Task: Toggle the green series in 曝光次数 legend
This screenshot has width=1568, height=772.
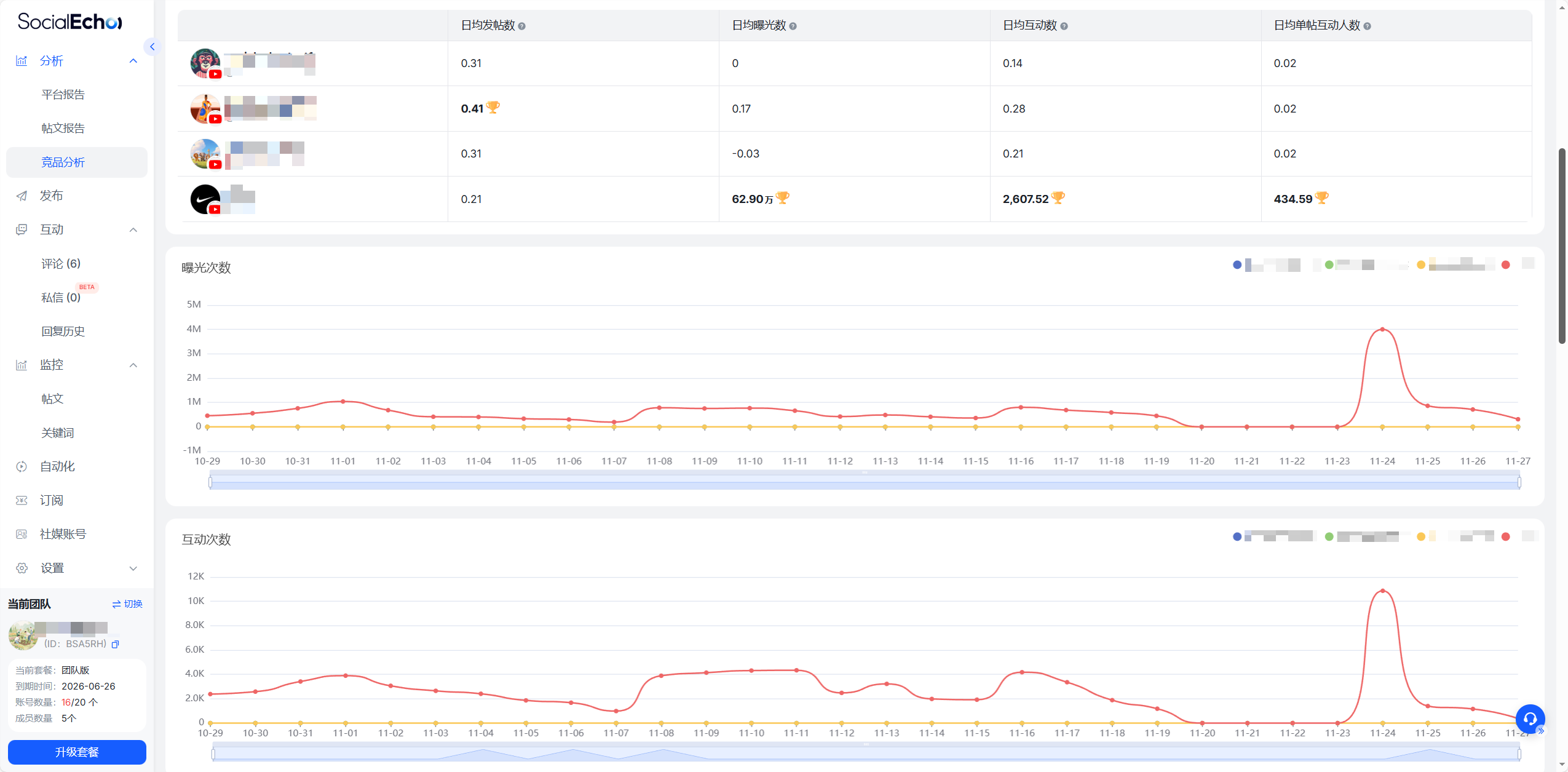Action: pyautogui.click(x=1329, y=265)
